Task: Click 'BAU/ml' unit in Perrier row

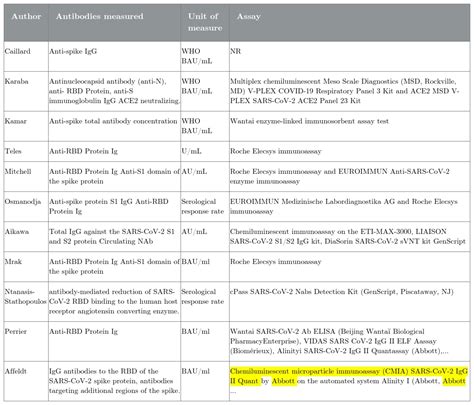Action: tap(205, 341)
